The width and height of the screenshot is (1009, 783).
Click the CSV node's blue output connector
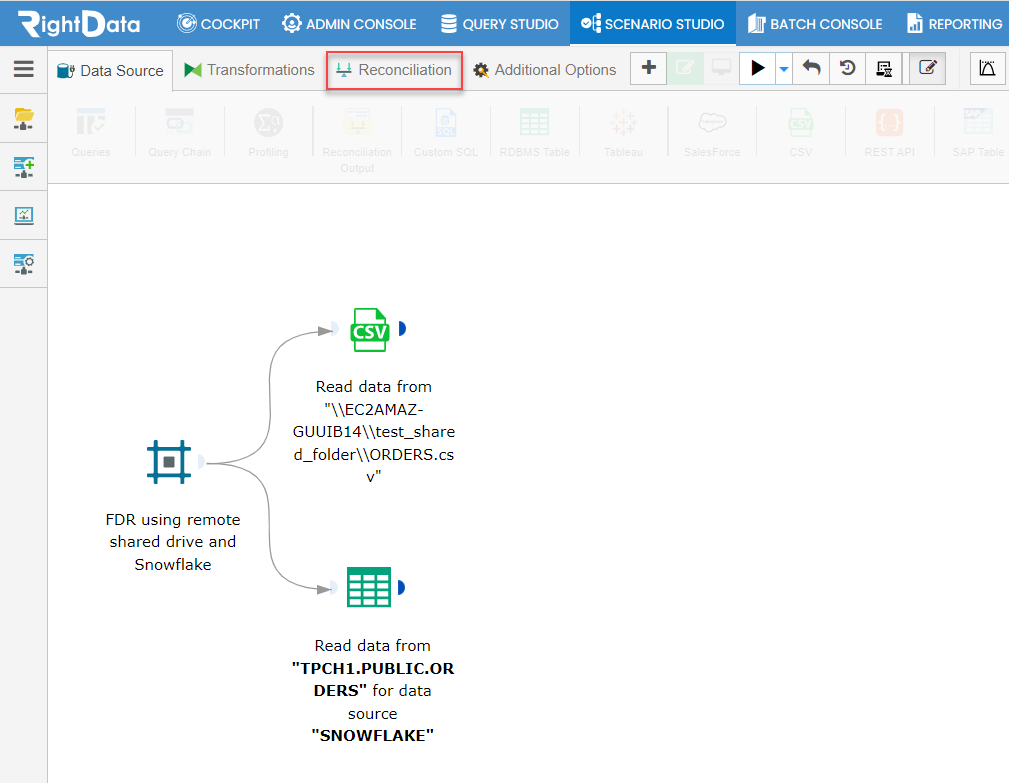coord(402,329)
